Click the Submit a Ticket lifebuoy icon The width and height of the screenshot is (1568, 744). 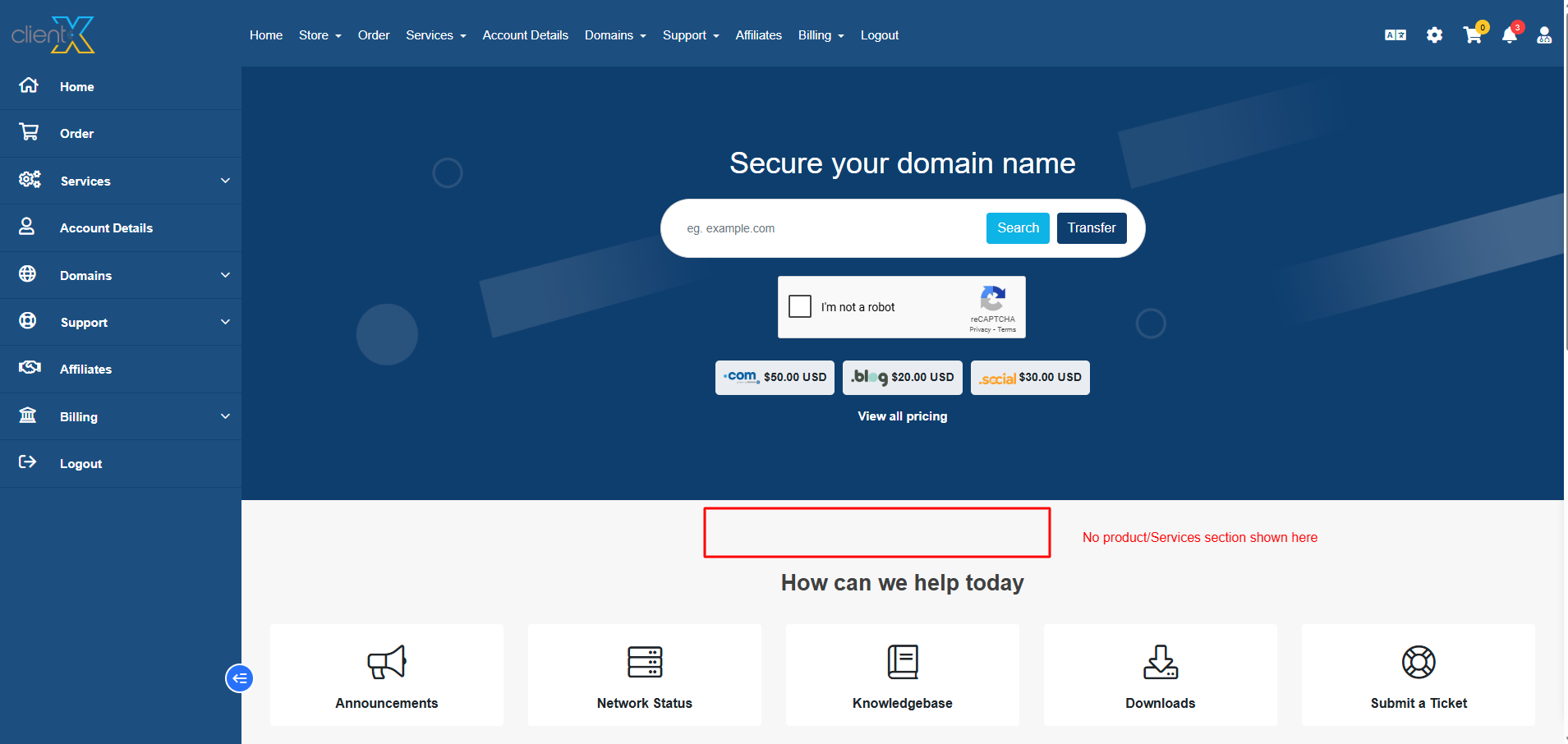click(x=1418, y=662)
